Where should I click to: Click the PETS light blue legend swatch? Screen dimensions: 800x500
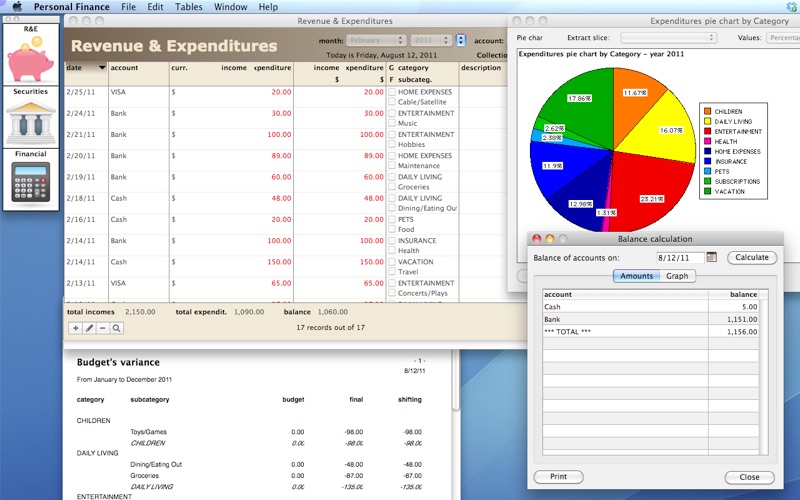[x=708, y=171]
